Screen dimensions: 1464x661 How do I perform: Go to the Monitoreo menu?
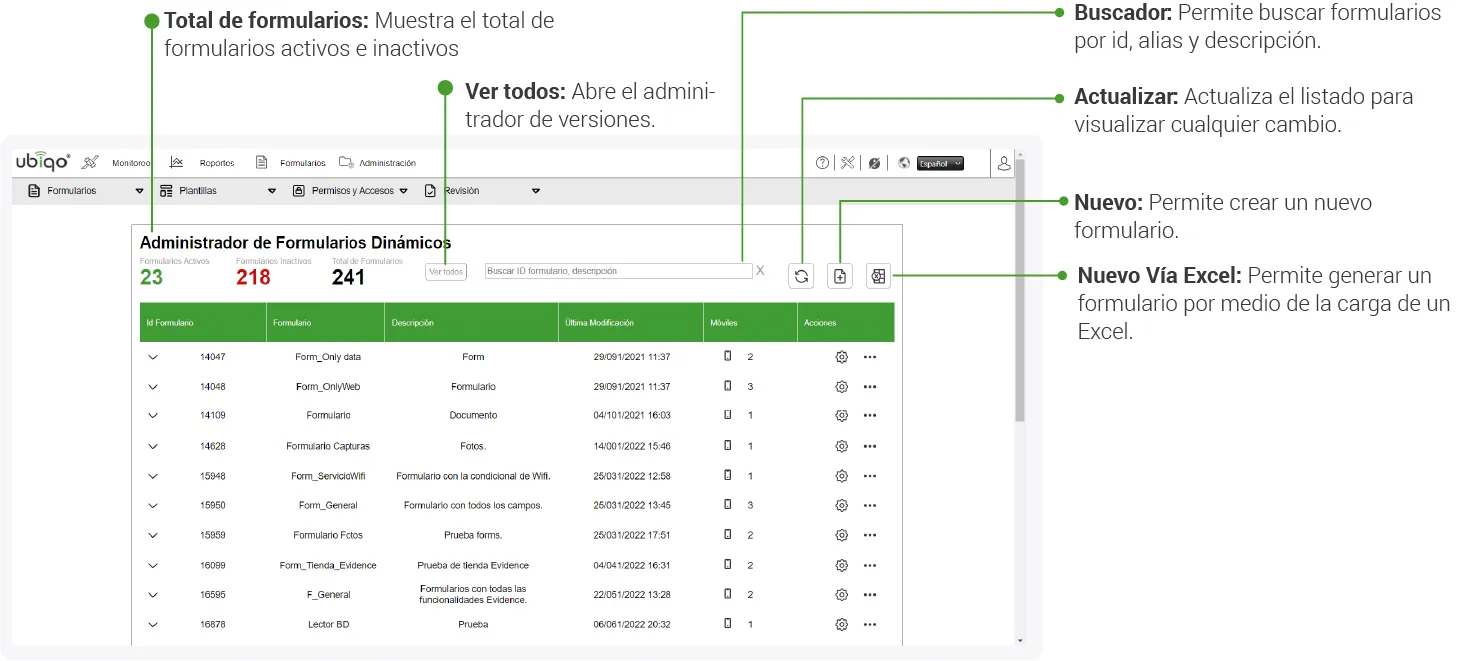[x=131, y=163]
